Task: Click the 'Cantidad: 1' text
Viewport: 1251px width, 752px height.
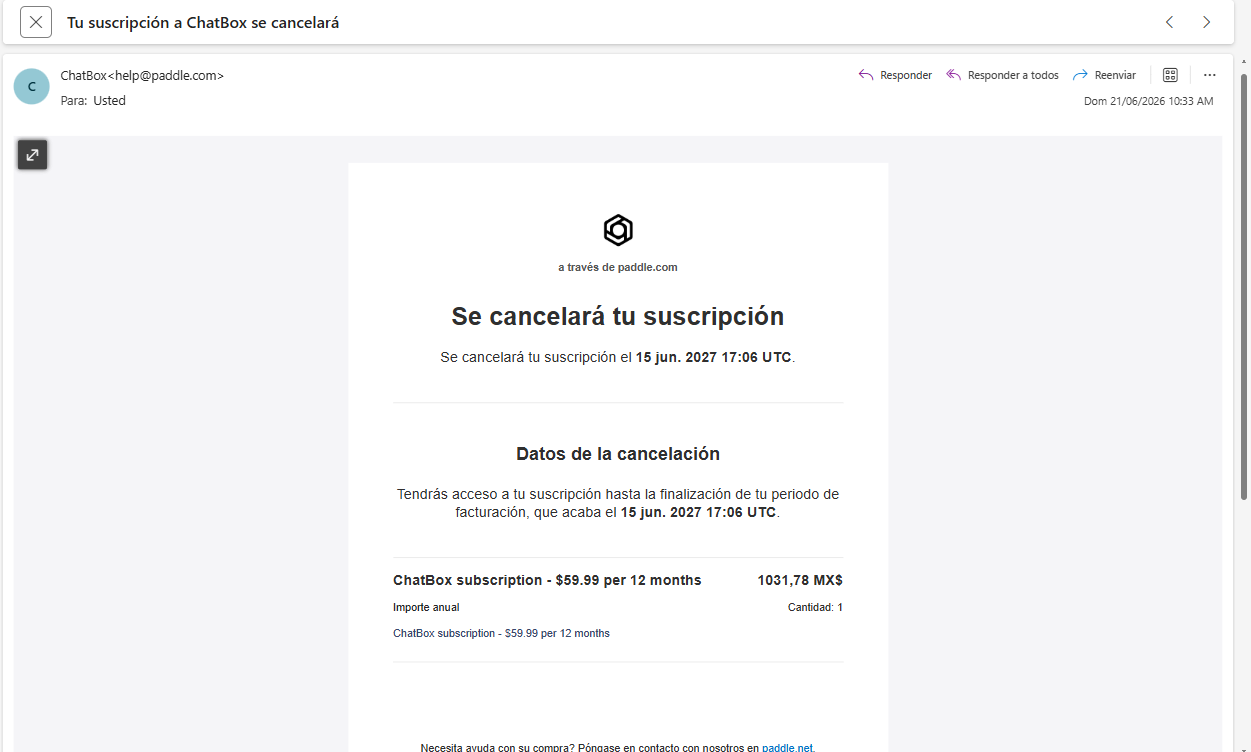Action: [x=815, y=607]
